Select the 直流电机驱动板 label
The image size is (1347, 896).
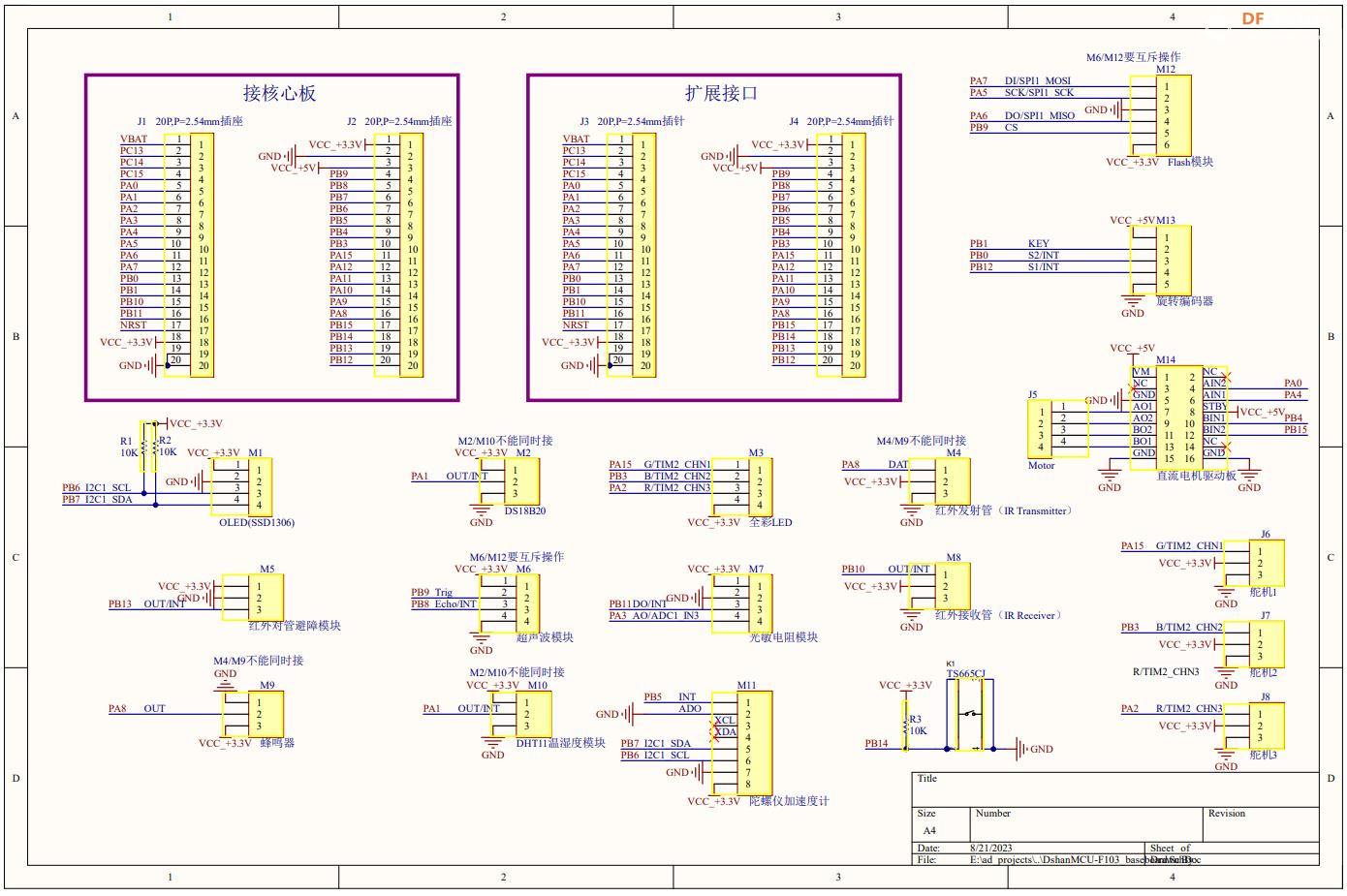pos(1197,476)
